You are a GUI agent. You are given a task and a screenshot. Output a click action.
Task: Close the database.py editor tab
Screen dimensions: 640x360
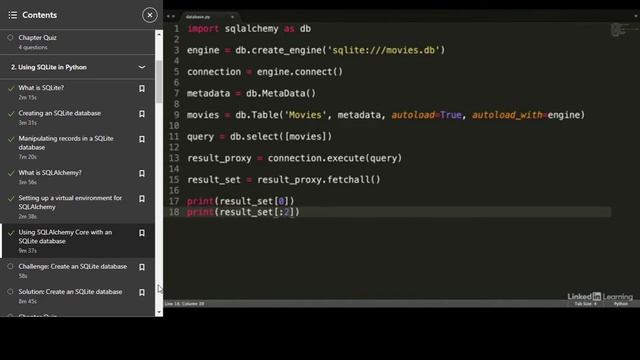point(232,17)
